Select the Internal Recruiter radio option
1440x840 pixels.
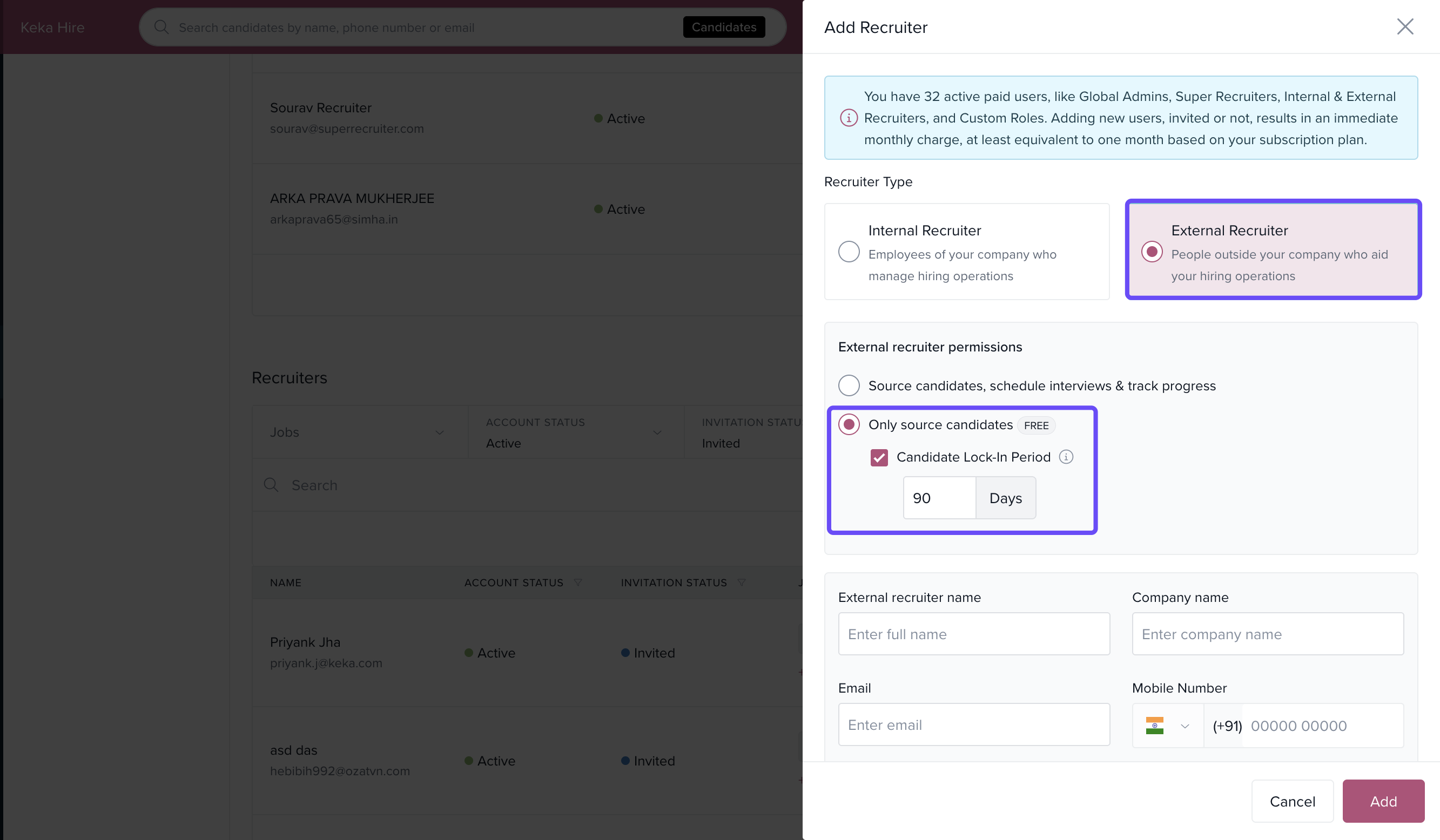pos(849,252)
